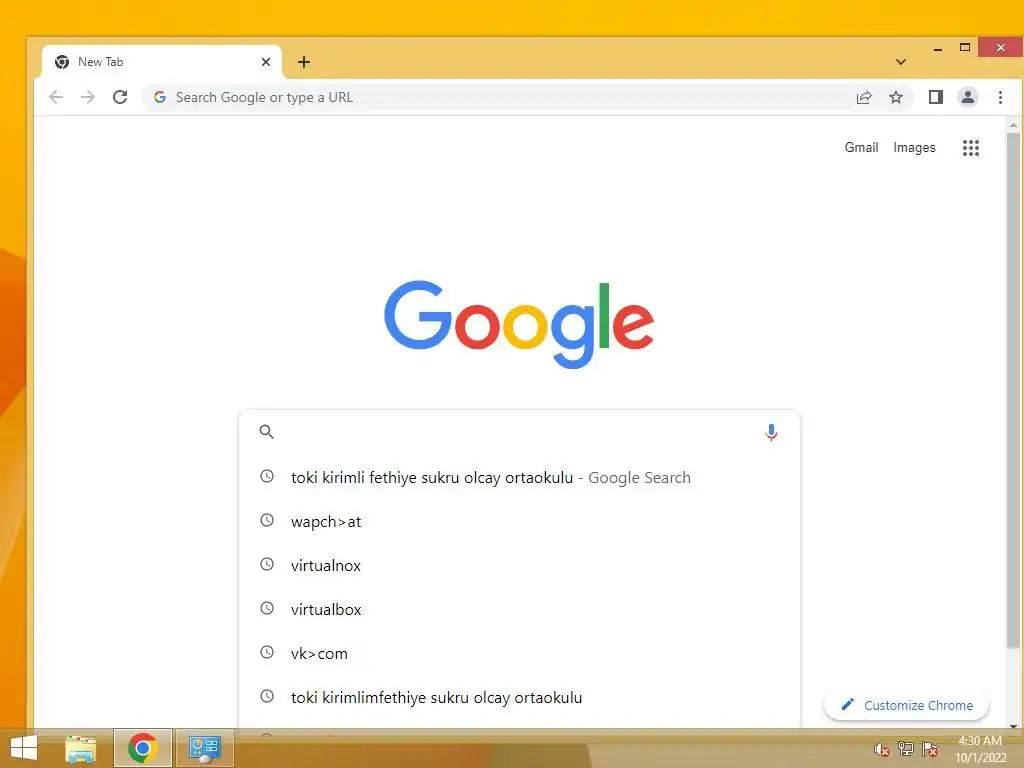Open the network tray icon

click(x=905, y=749)
